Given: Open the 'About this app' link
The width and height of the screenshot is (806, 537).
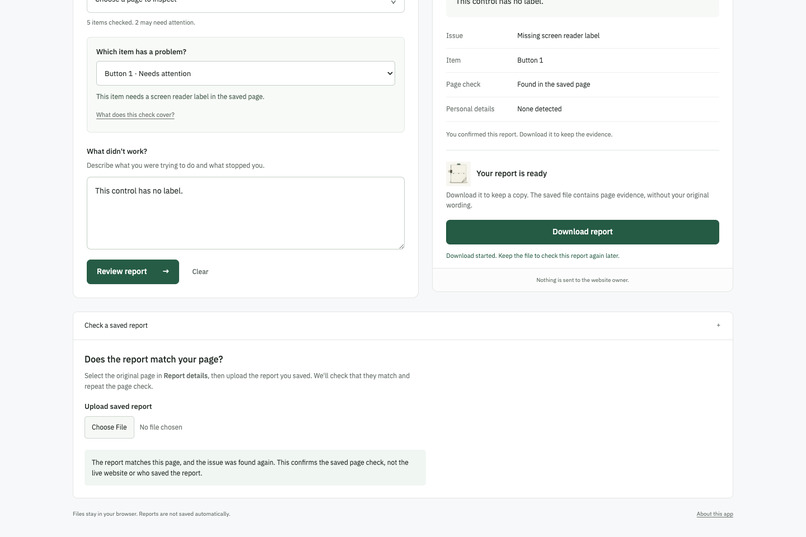Looking at the screenshot, I should 715,514.
